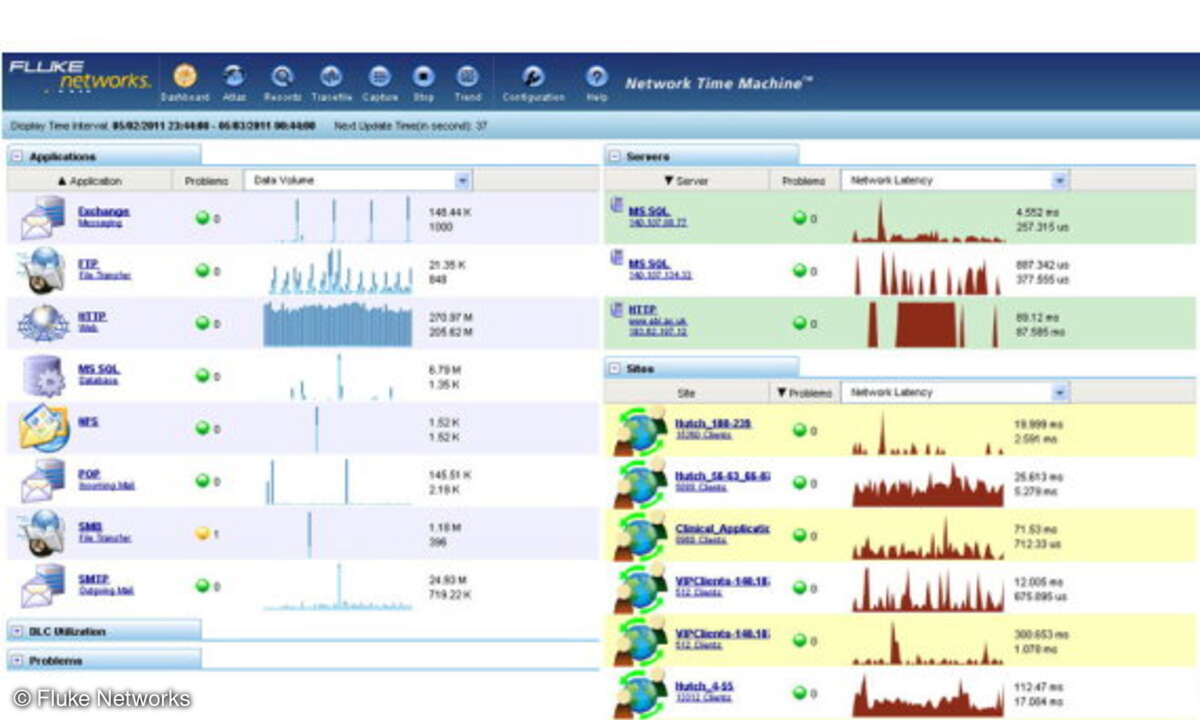Open the NFS application link

(x=88, y=422)
